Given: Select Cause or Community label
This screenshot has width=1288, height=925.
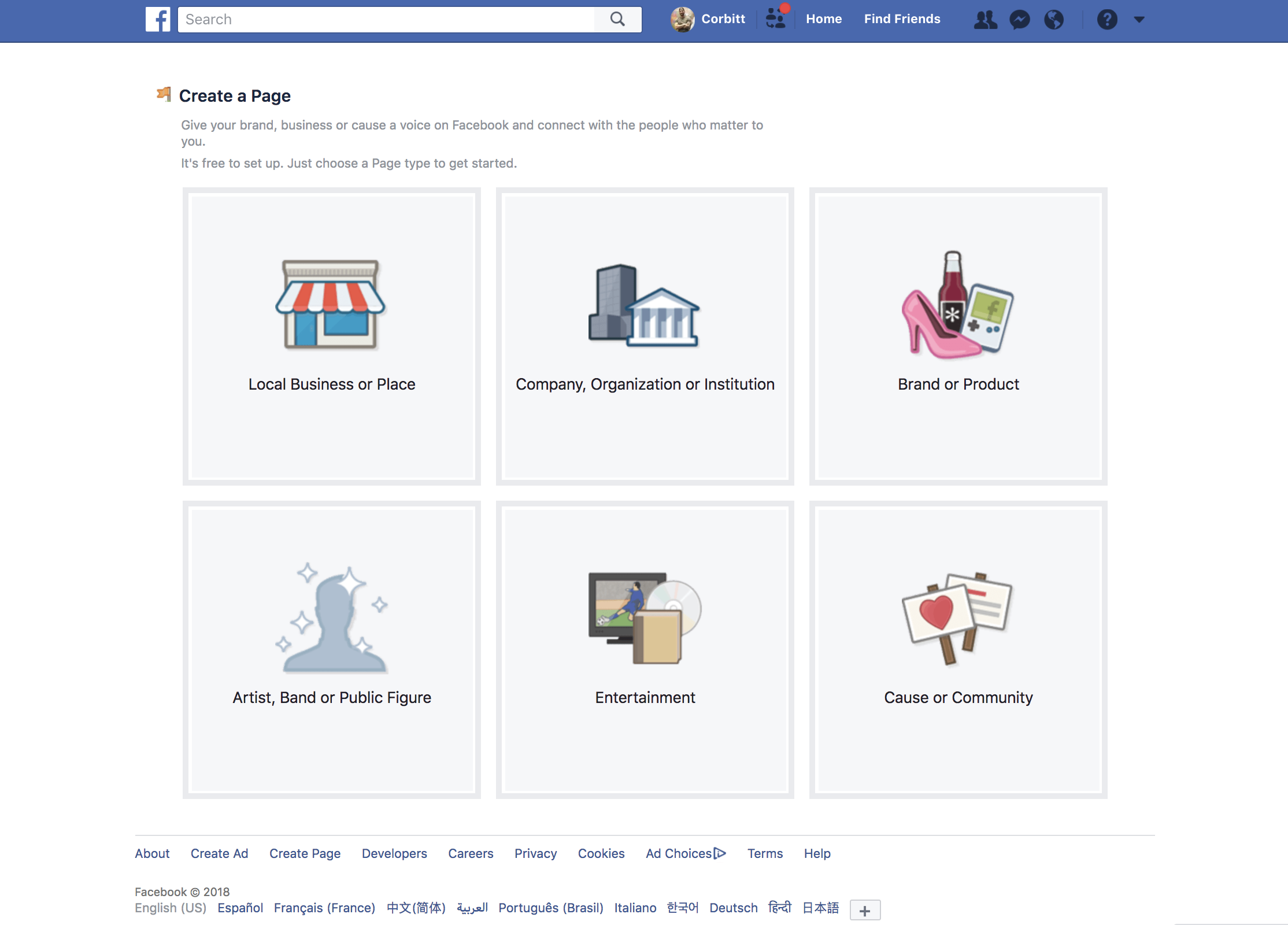Looking at the screenshot, I should pos(958,698).
